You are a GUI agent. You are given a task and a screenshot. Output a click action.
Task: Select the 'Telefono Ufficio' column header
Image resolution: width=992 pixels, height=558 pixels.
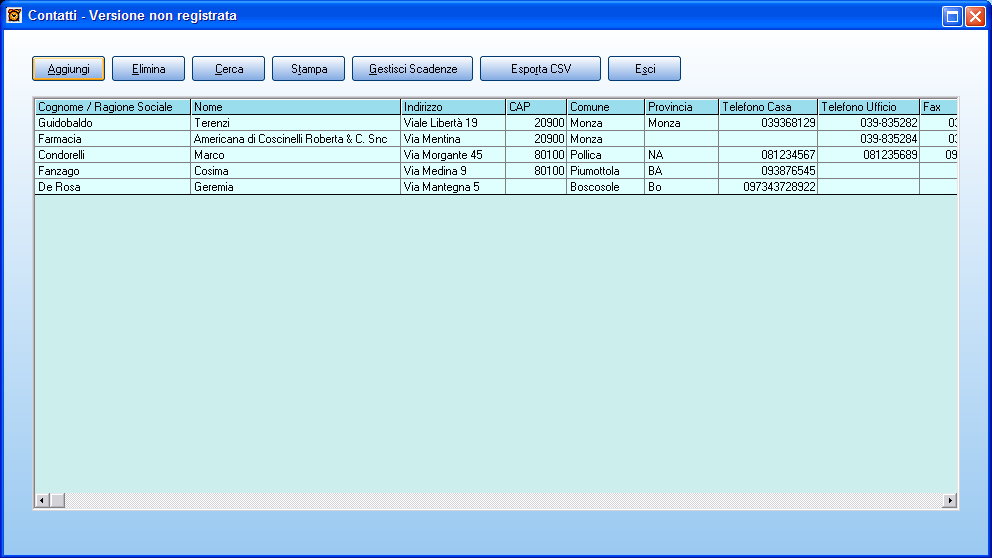coord(868,107)
